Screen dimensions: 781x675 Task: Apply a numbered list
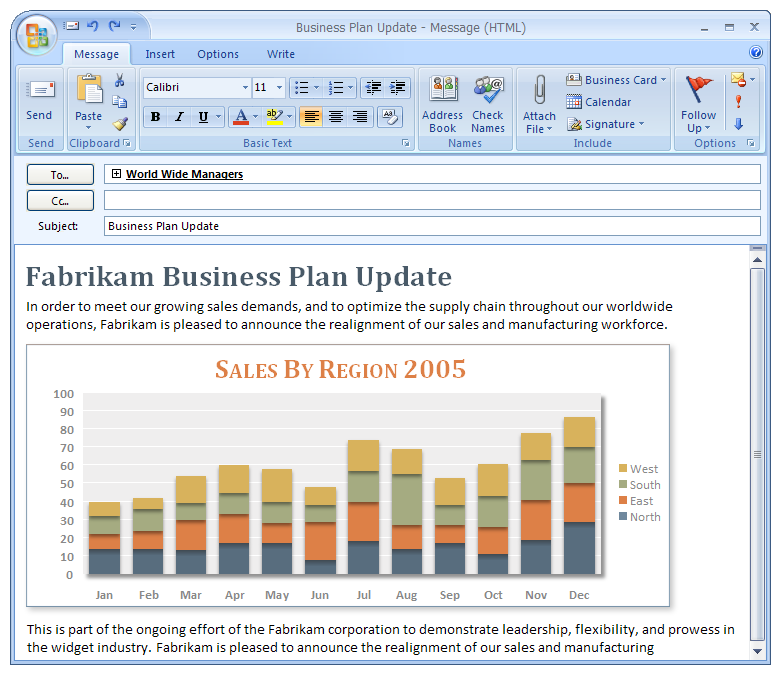(x=336, y=88)
